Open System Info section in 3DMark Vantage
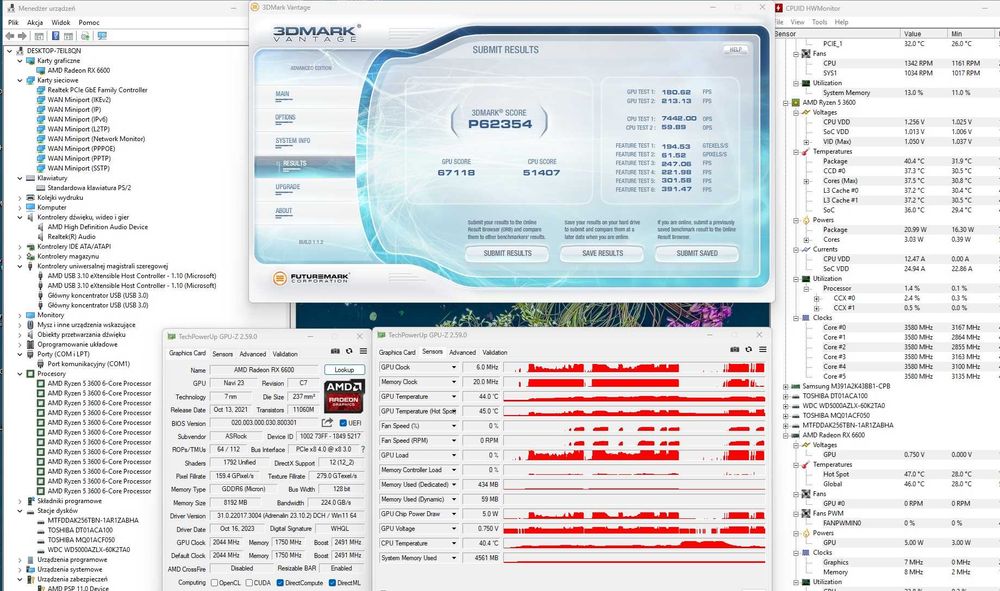The height and width of the screenshot is (591, 1000). tap(293, 141)
